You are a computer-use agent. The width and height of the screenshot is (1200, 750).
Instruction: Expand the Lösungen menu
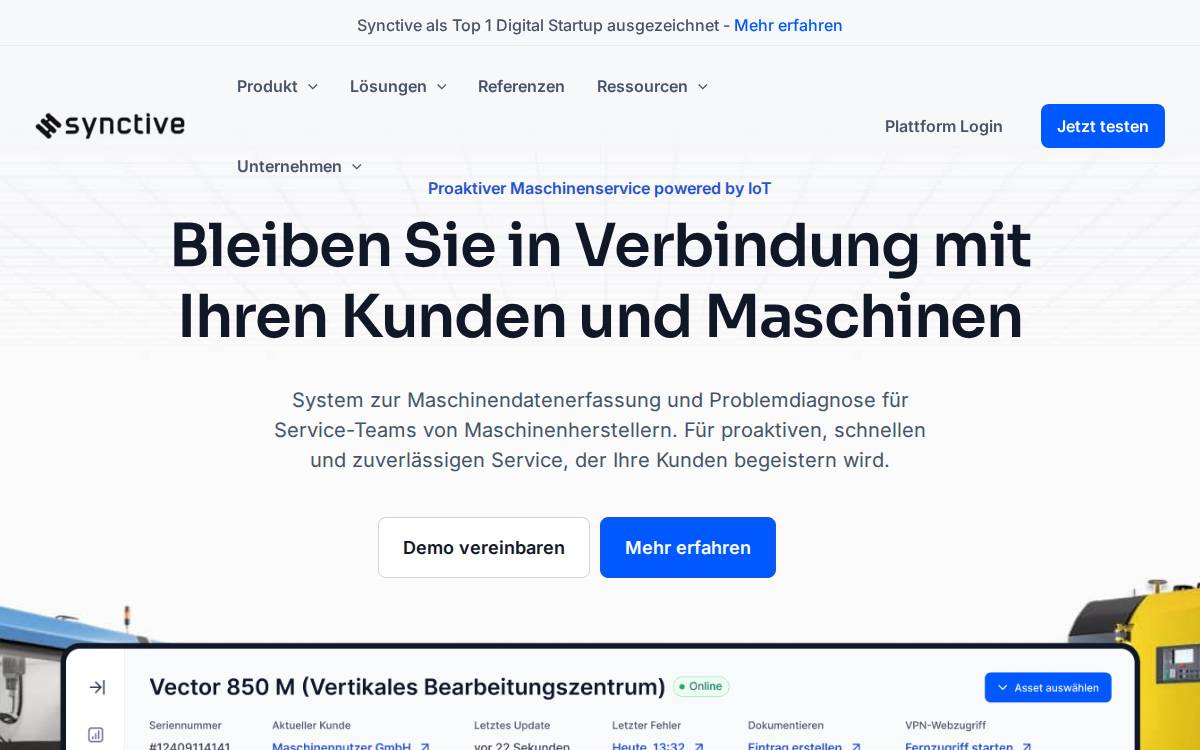click(x=398, y=86)
